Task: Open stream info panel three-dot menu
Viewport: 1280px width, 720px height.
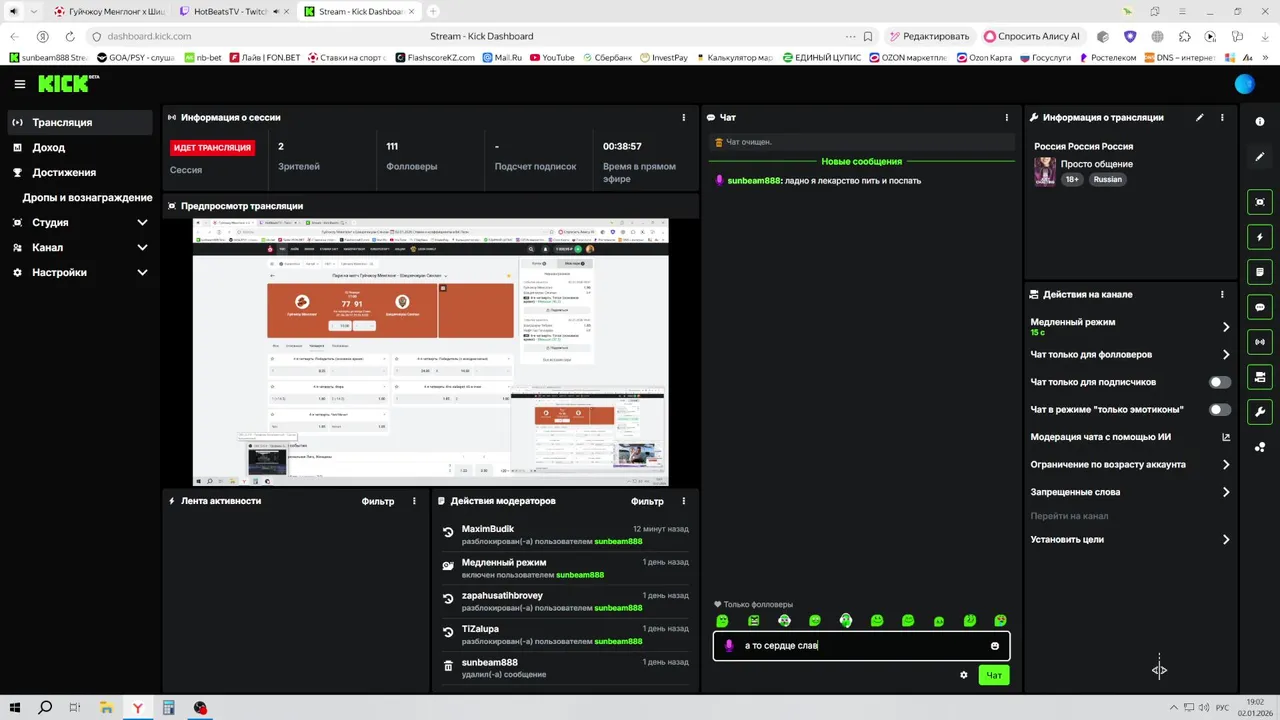Action: point(1222,117)
